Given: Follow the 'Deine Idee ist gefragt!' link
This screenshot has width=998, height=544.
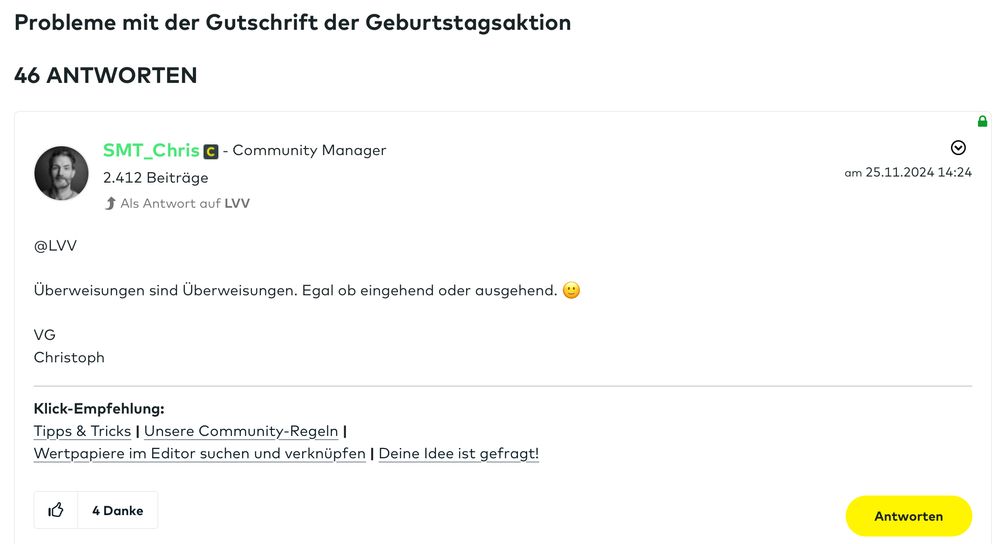Looking at the screenshot, I should [x=458, y=453].
